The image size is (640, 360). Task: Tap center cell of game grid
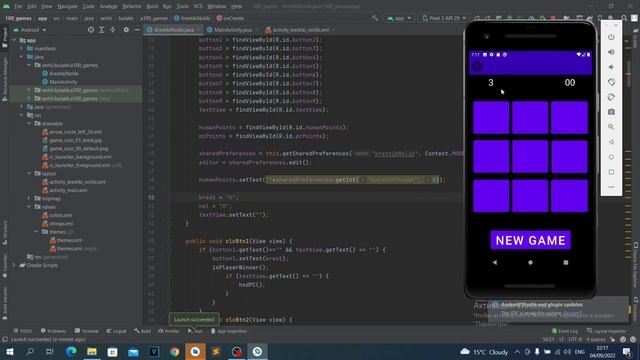[530, 157]
